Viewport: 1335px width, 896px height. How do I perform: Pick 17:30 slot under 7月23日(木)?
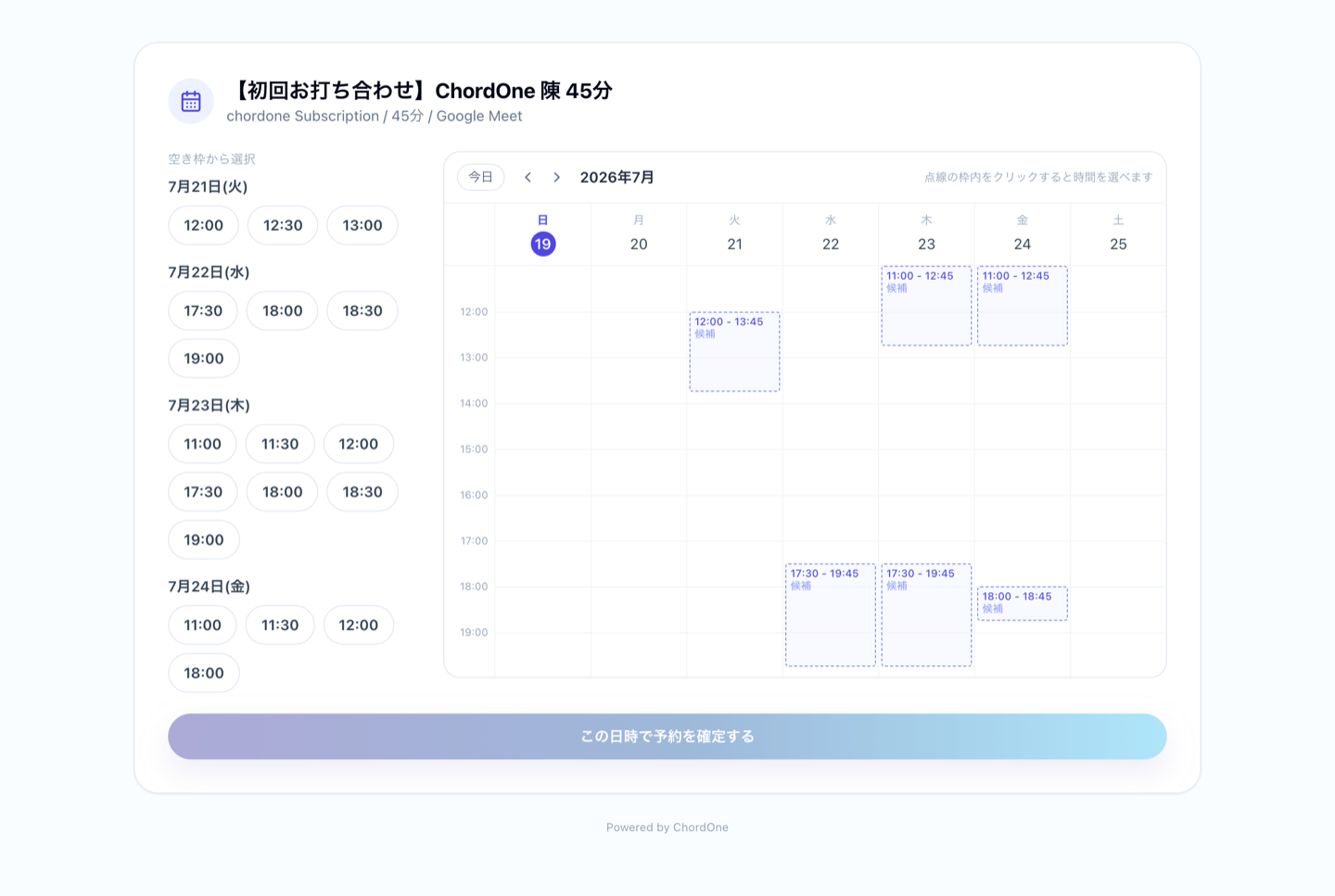203,492
